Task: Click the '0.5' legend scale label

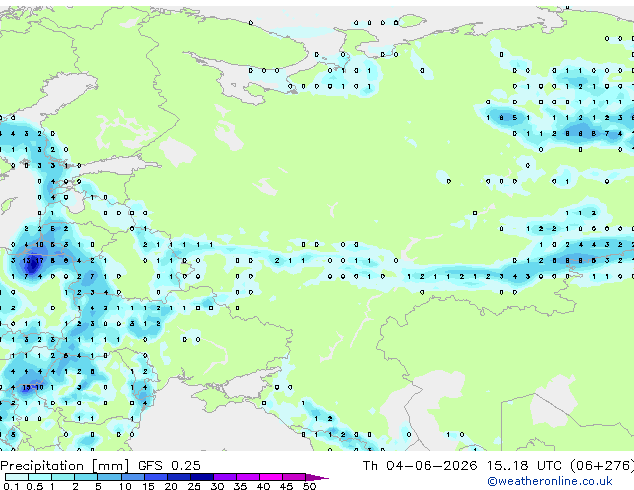Action: click(35, 486)
